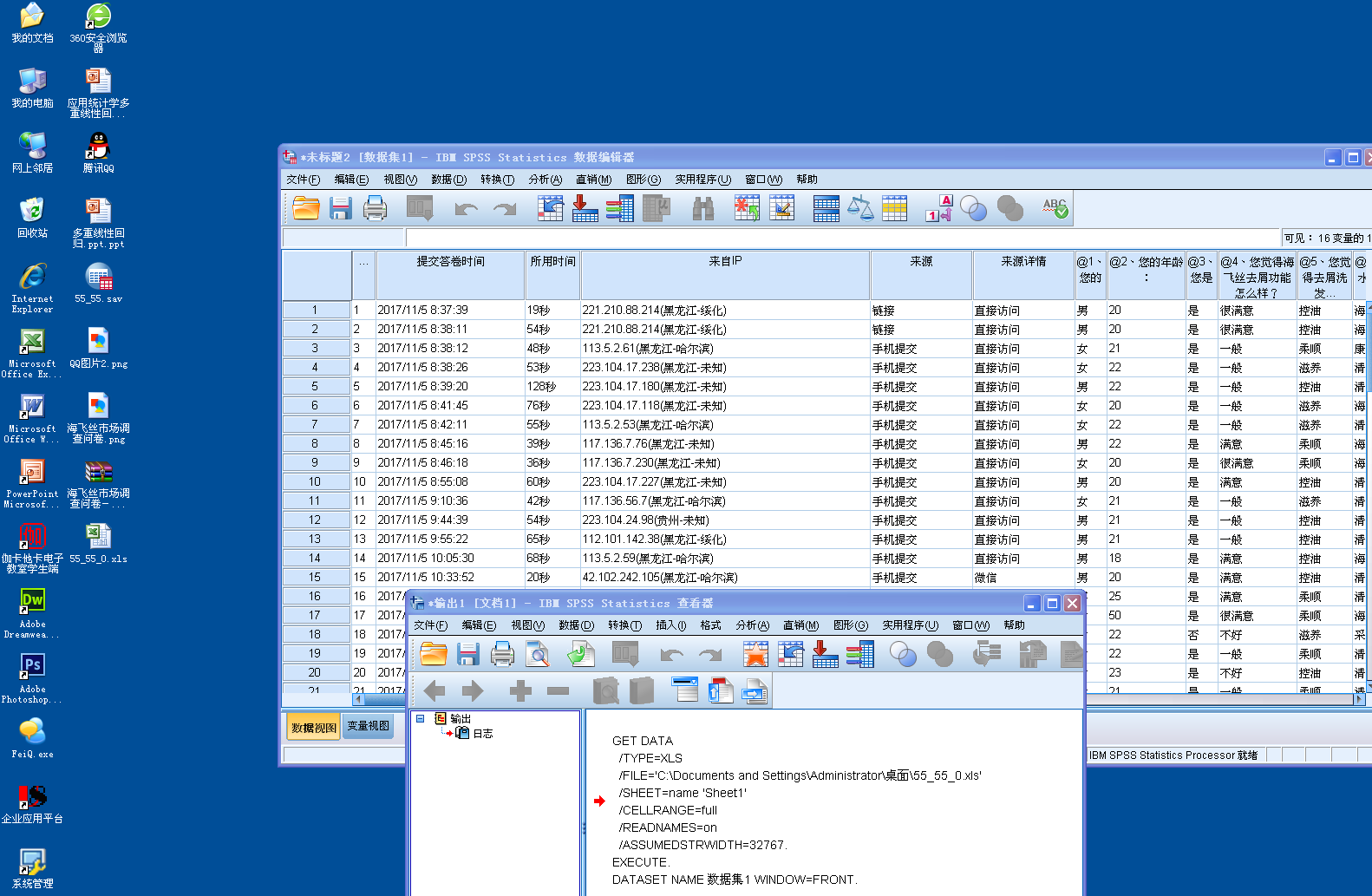Select 日志 item in Viewer outline
Viewport: 1372px width, 896px height.
tap(483, 733)
